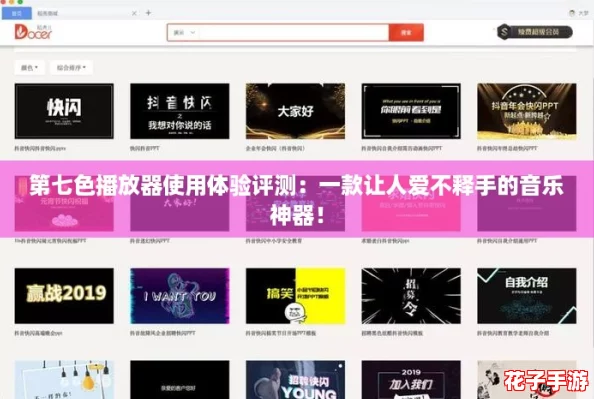Expand the 演示 search type dropdown
The width and height of the screenshot is (594, 399).
point(184,33)
